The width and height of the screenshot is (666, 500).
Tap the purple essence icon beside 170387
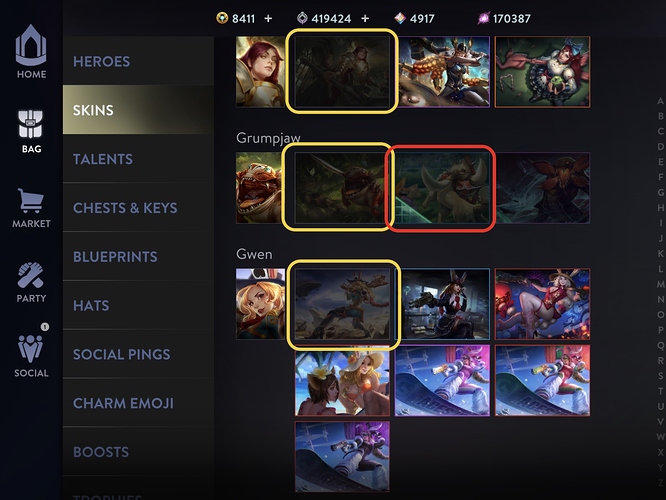tap(483, 18)
